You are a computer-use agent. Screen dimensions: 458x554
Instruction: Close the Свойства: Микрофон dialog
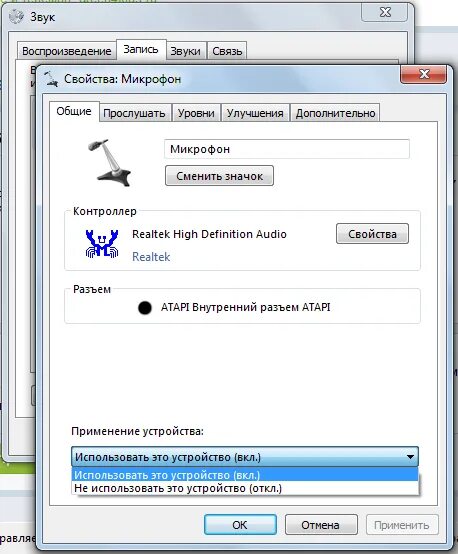pyautogui.click(x=423, y=74)
